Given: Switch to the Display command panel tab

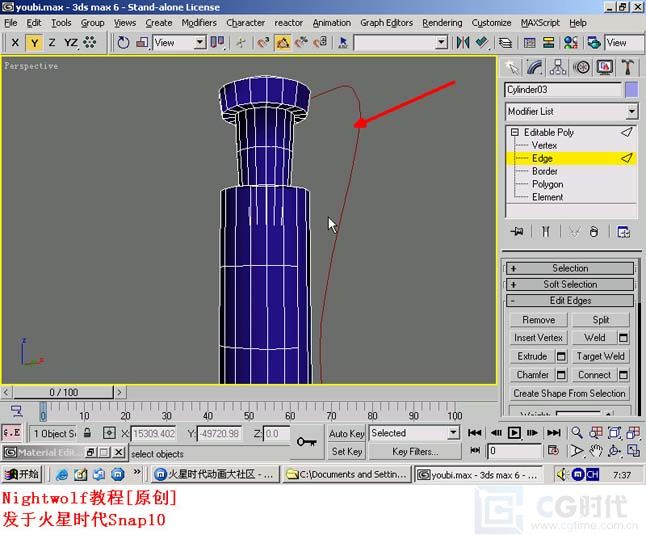Looking at the screenshot, I should (604, 67).
